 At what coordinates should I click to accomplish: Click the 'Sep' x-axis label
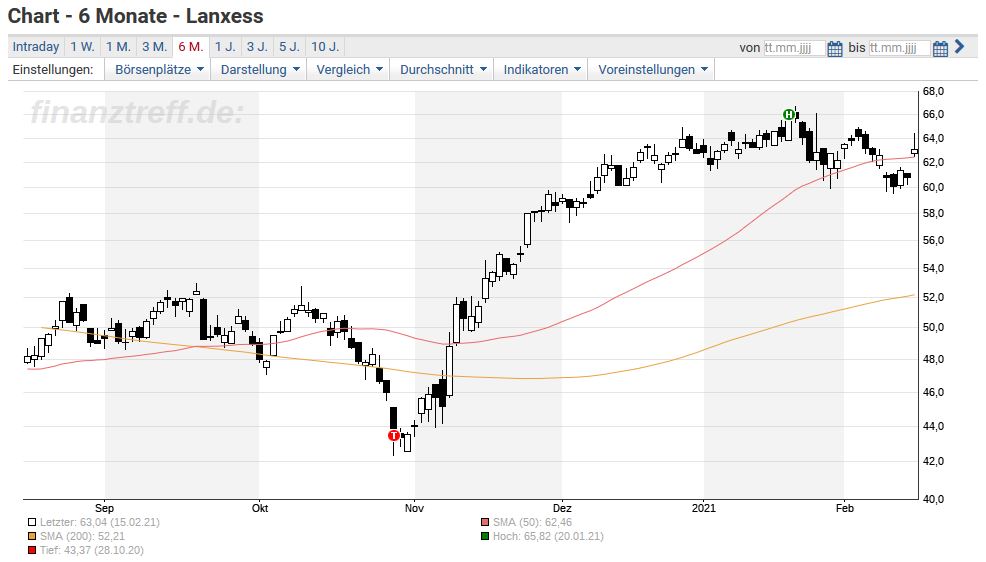click(x=104, y=508)
